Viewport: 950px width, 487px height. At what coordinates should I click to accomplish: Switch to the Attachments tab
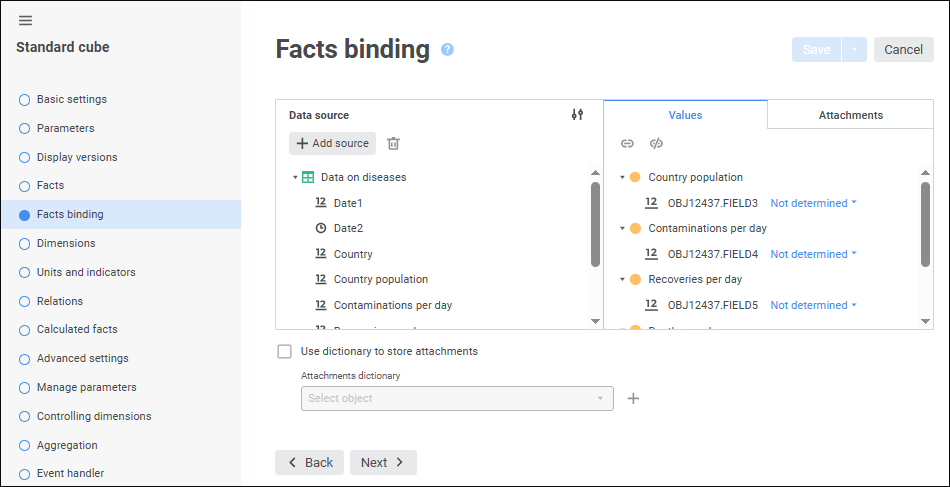click(850, 115)
